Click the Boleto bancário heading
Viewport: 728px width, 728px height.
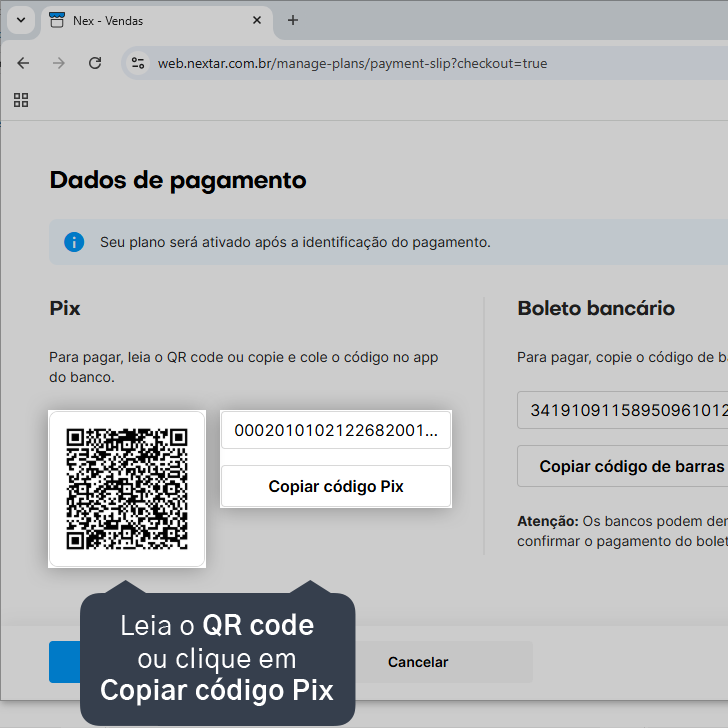tap(596, 308)
